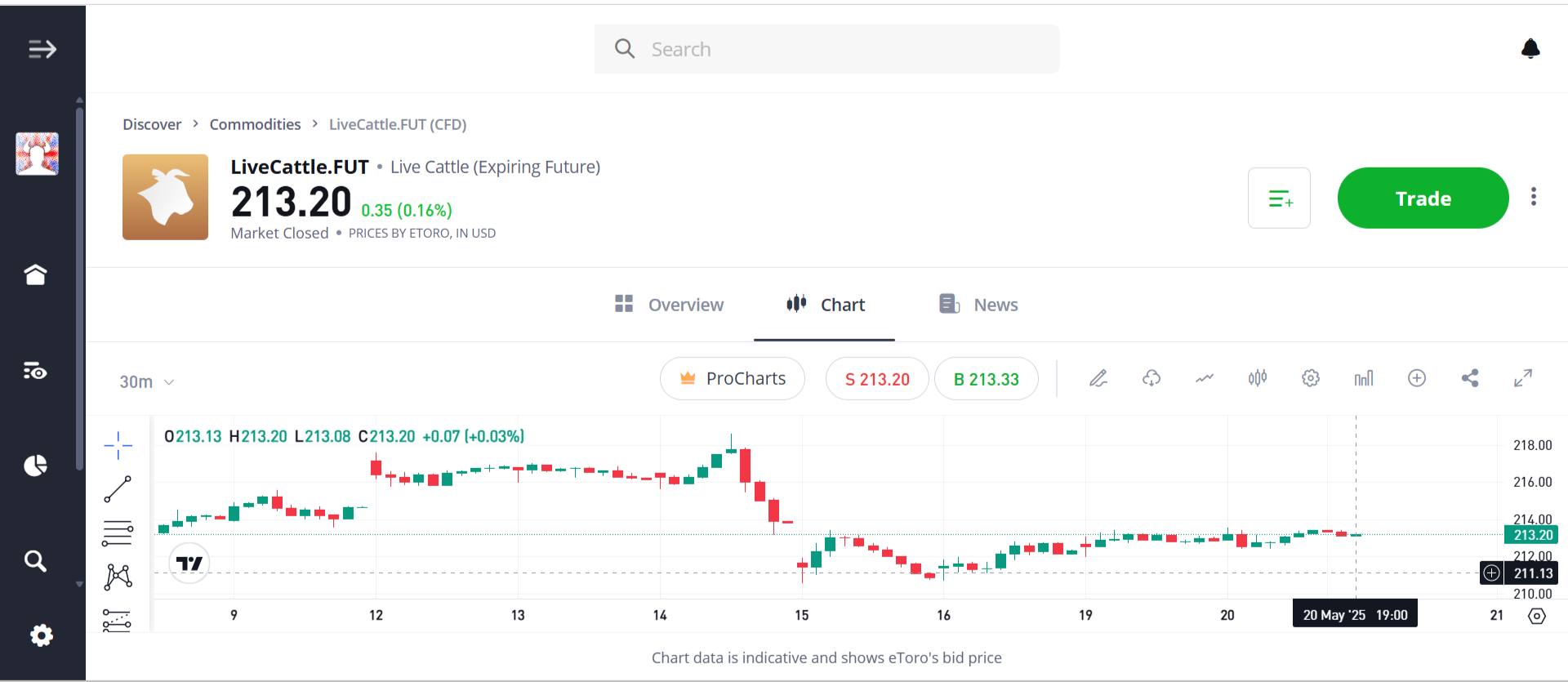
Task: Open the indicators bar chart icon
Action: coord(1364,378)
